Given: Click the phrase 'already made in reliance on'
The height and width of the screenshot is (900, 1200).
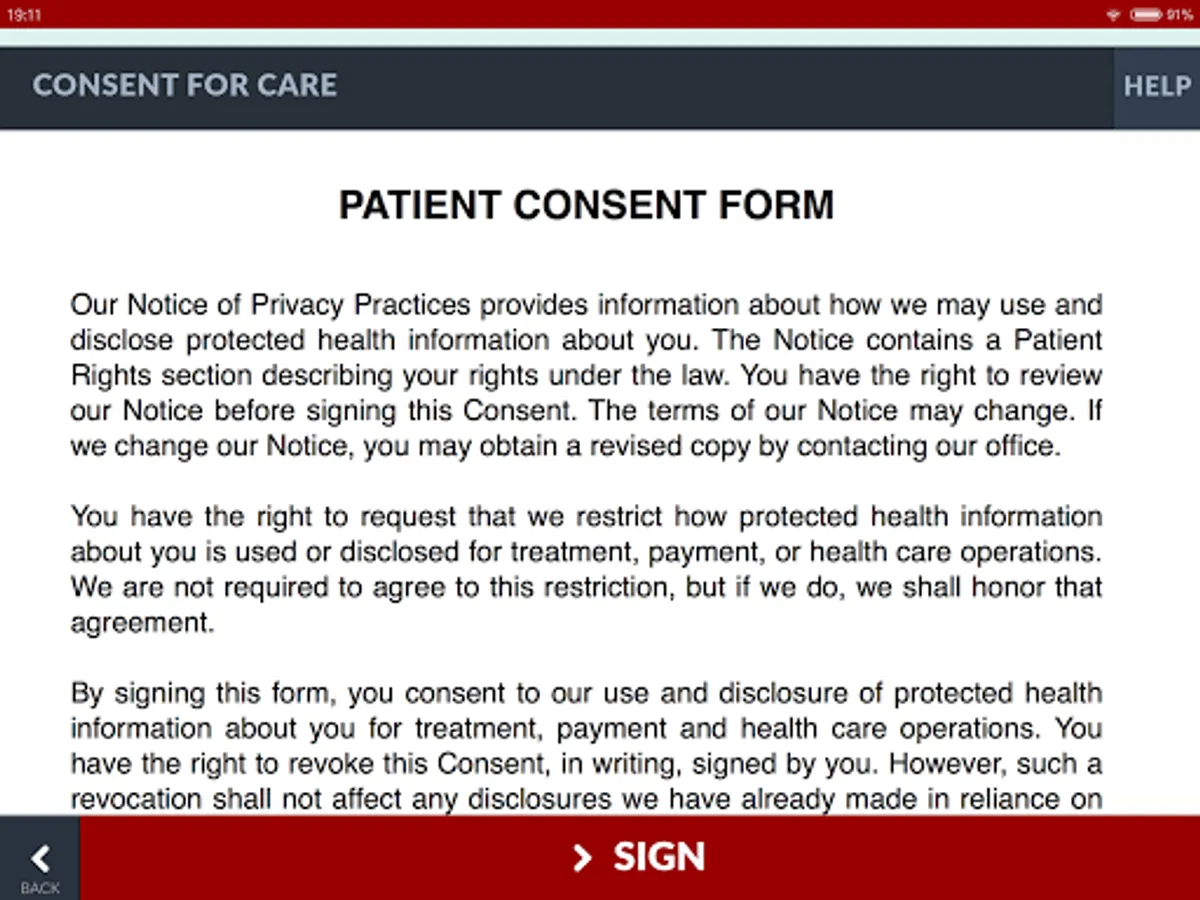Looking at the screenshot, I should click(x=921, y=799).
